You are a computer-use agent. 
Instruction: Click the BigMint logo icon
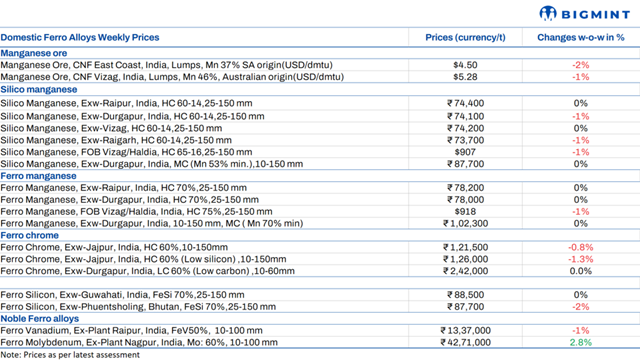[x=548, y=13]
